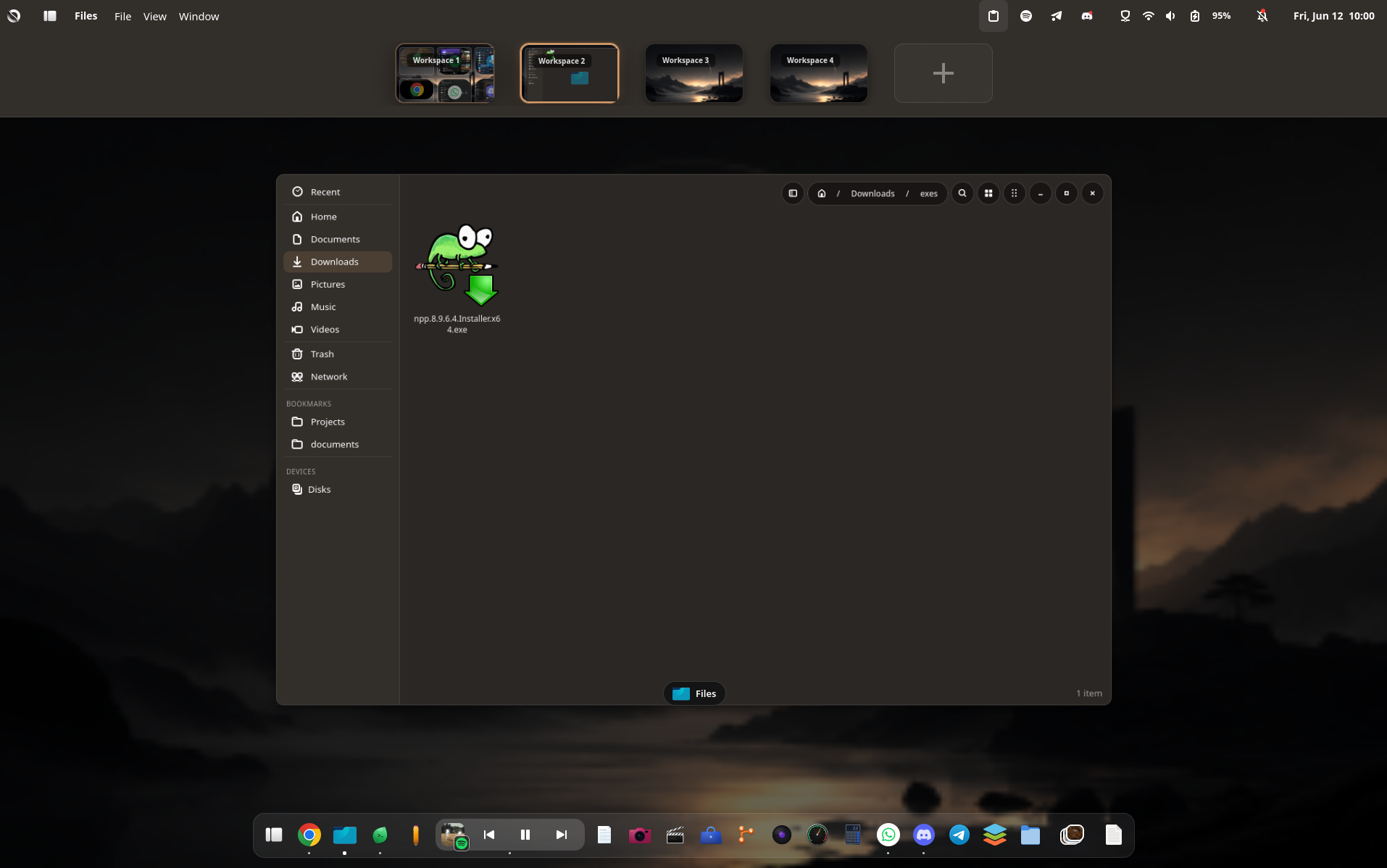This screenshot has width=1387, height=868.
Task: Open the clipboard icon in top bar
Action: (x=994, y=16)
